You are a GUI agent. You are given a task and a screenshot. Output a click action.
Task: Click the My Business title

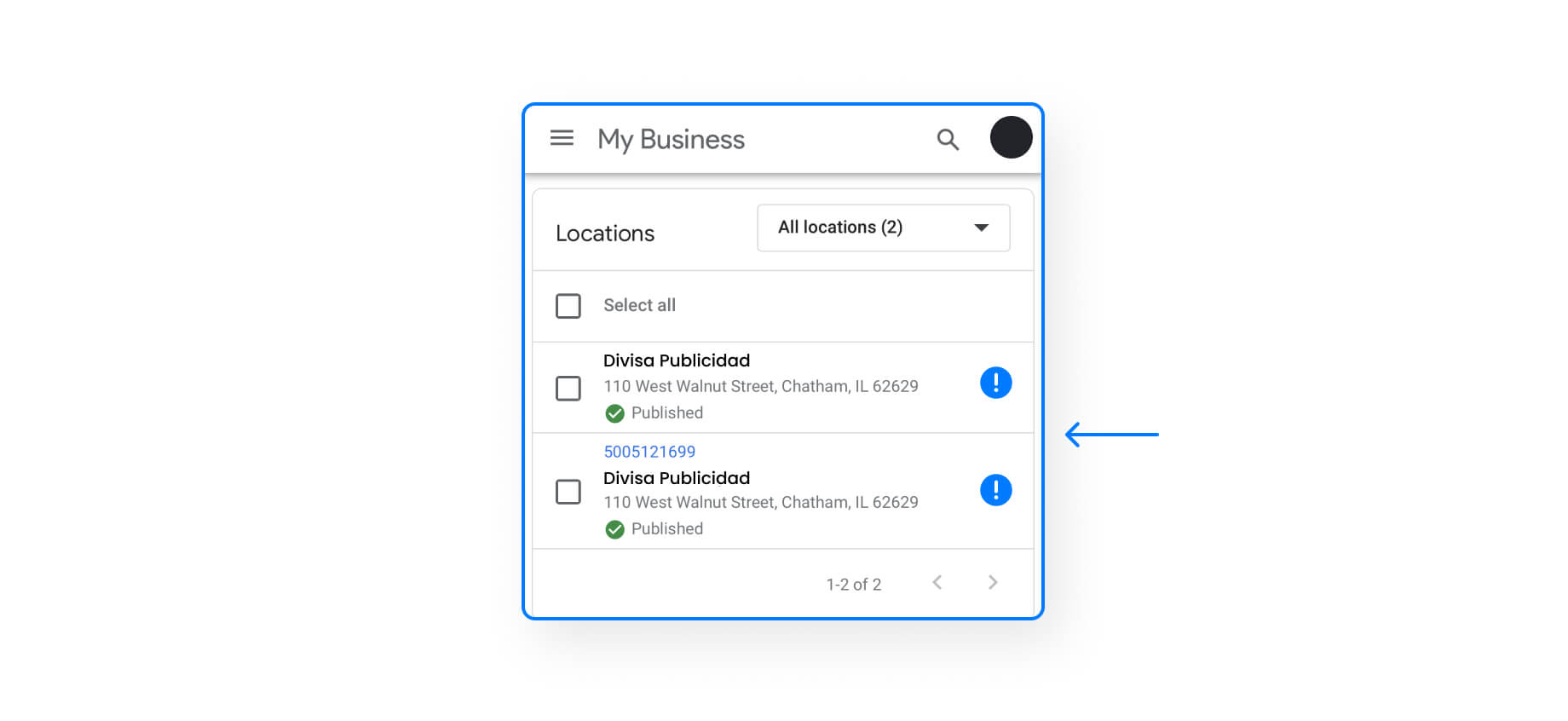(671, 140)
